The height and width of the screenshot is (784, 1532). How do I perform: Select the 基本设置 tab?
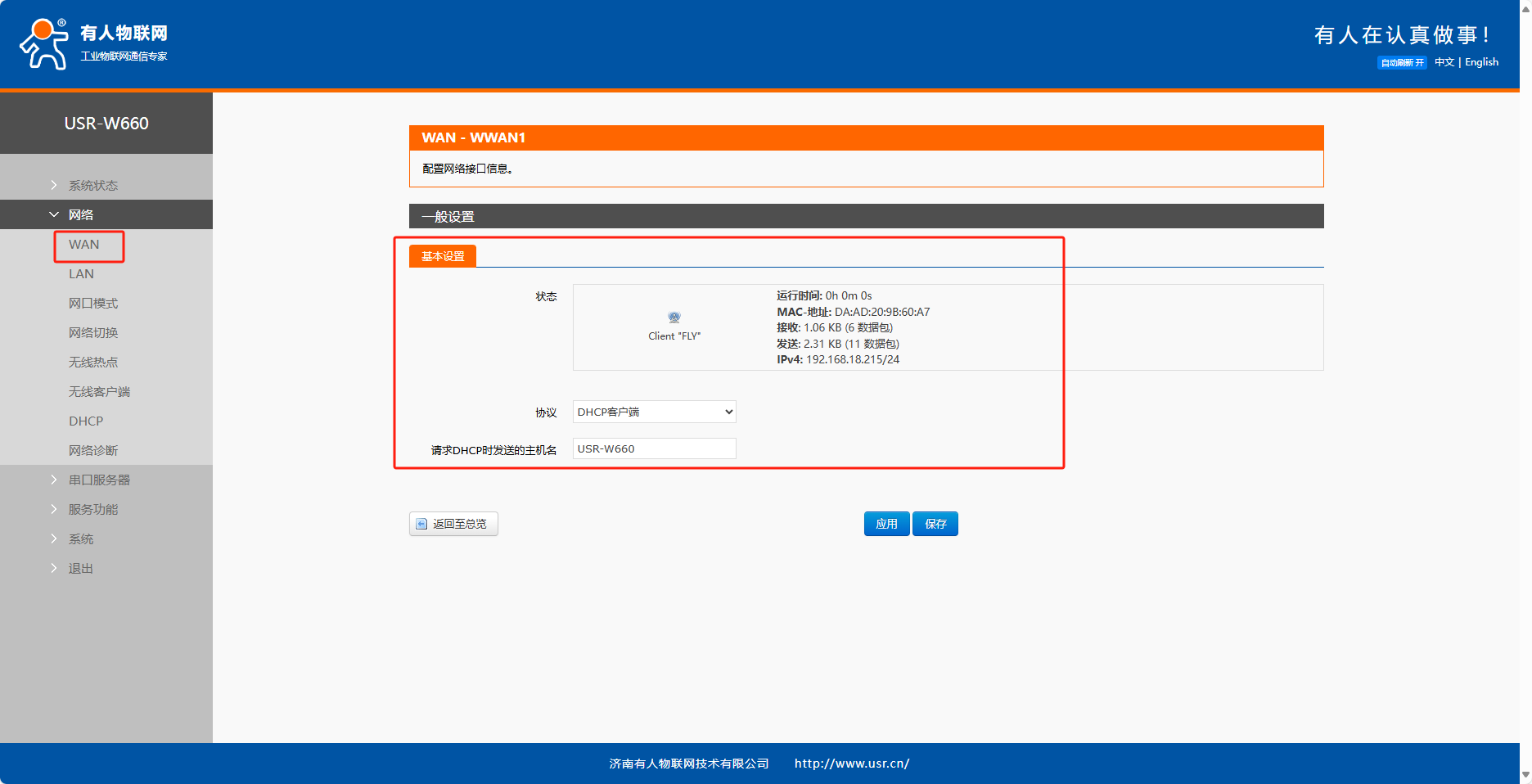point(443,257)
